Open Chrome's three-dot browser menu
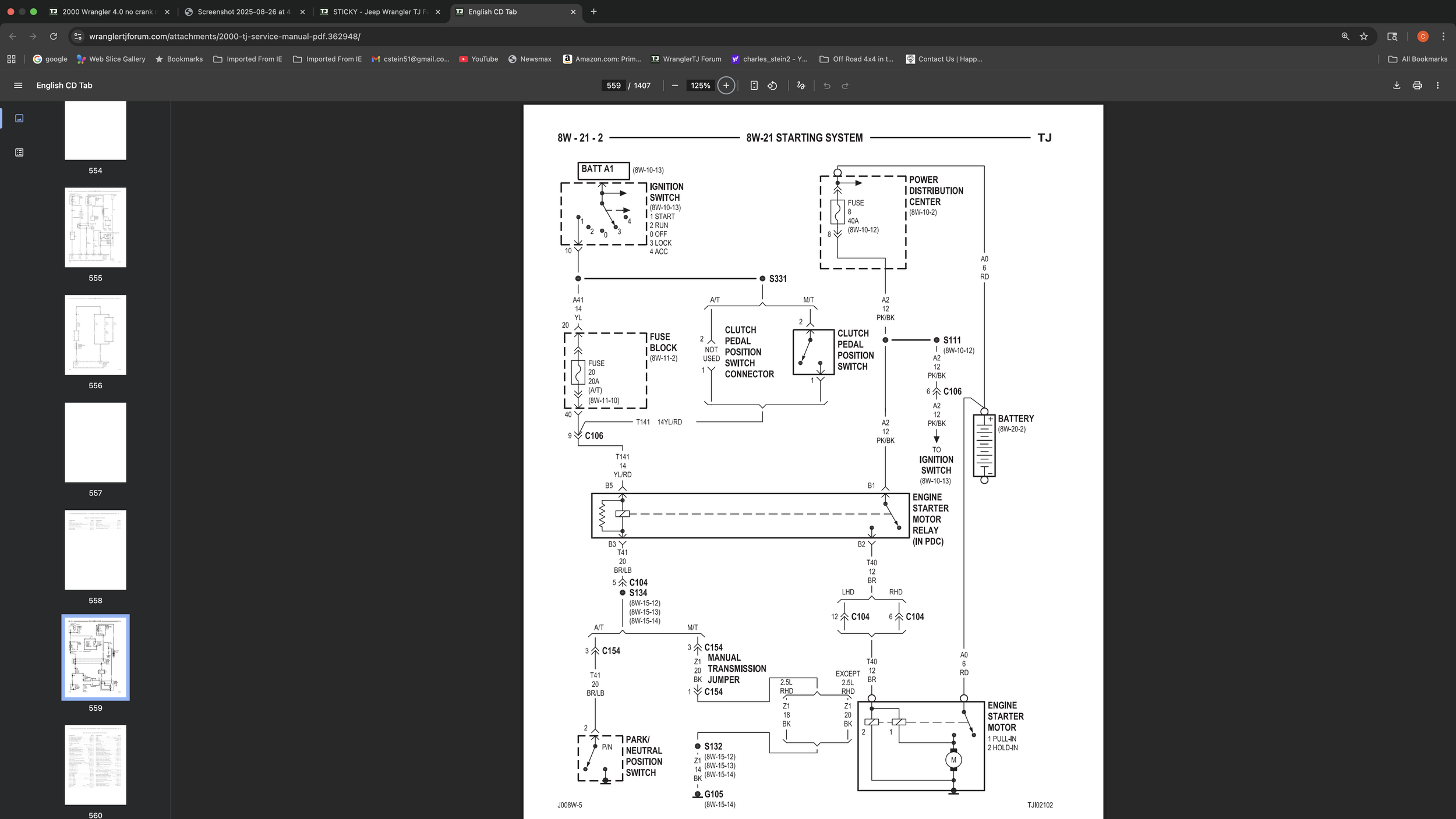The width and height of the screenshot is (1456, 819). click(1443, 36)
